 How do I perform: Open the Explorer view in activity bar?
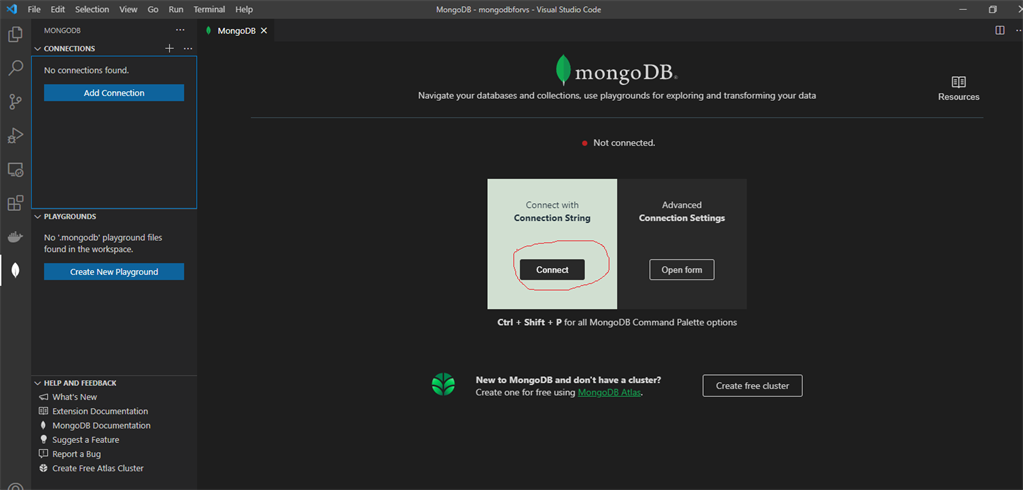pyautogui.click(x=15, y=34)
